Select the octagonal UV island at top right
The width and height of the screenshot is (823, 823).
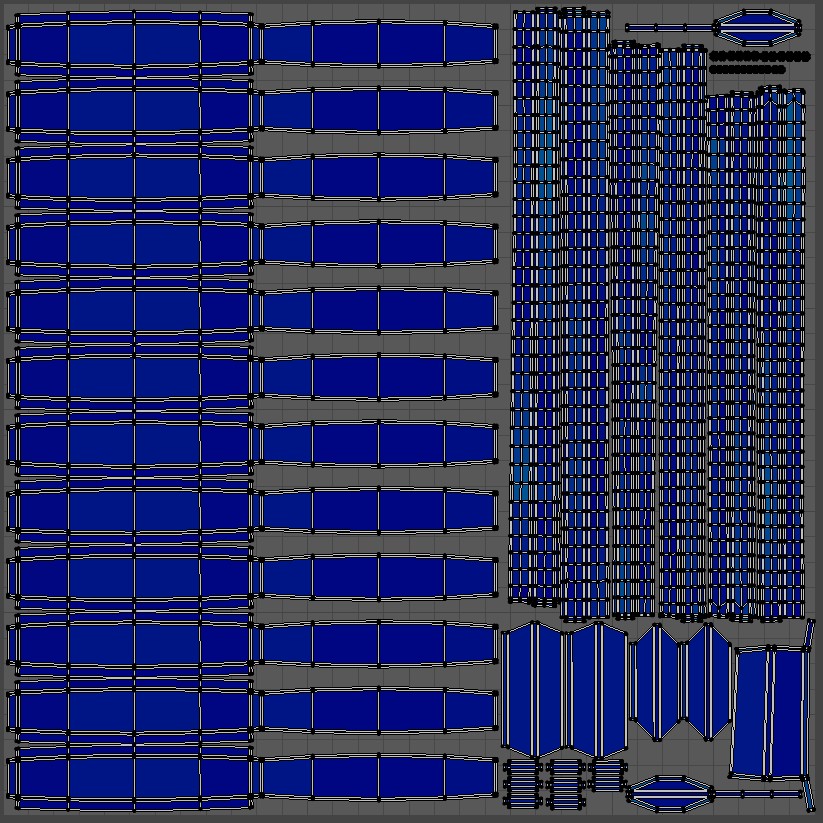tap(758, 28)
